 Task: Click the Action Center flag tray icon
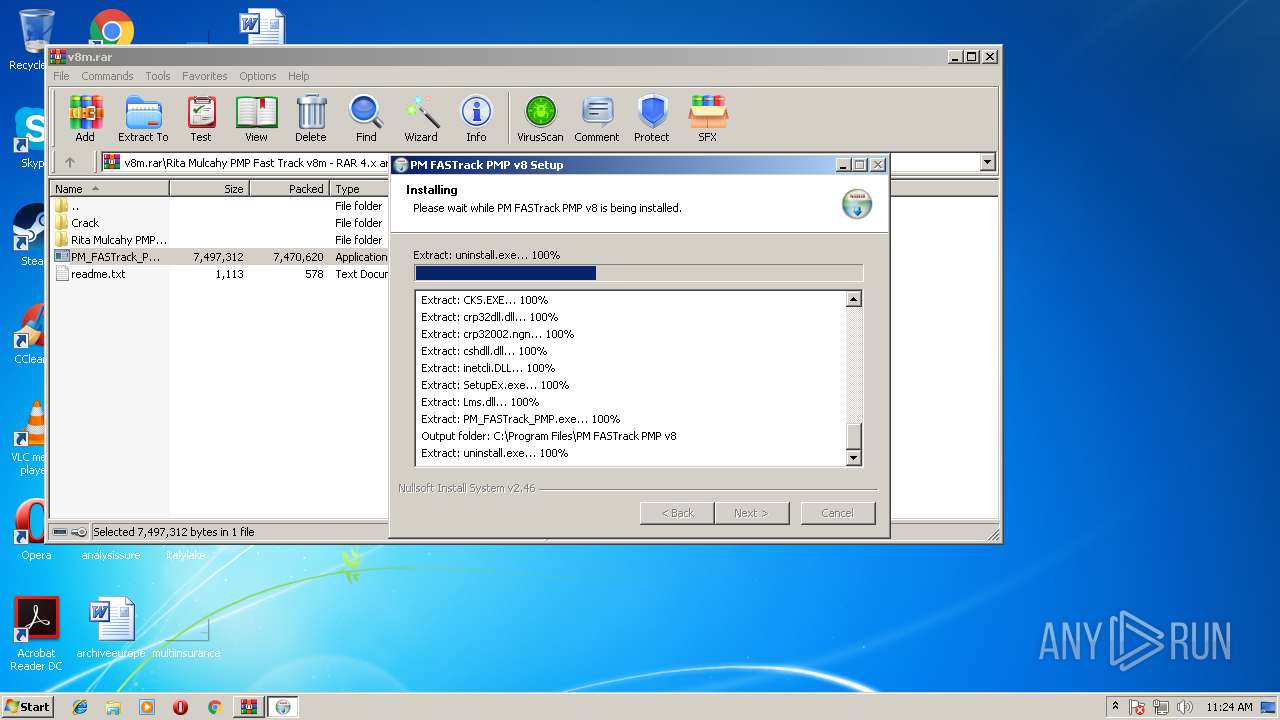pyautogui.click(x=1137, y=707)
